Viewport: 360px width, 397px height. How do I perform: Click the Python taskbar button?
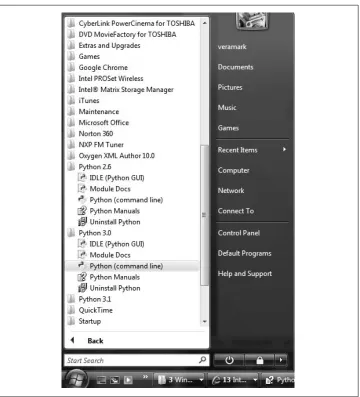279,380
